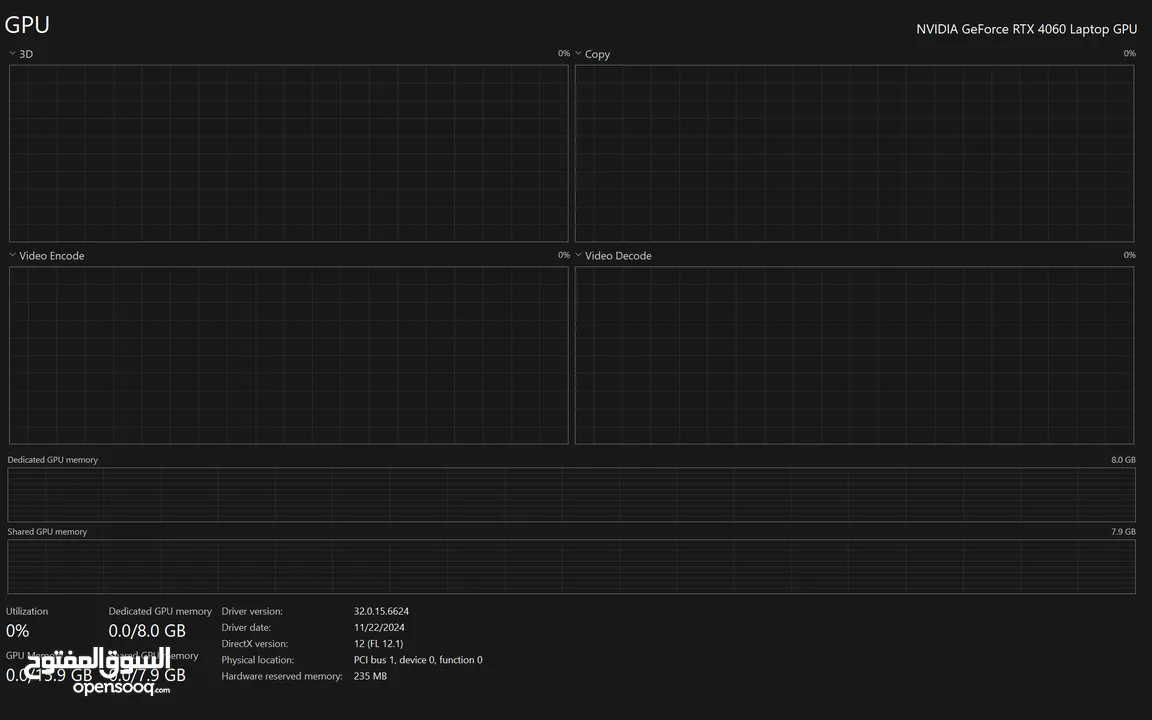Select the GPU heading text

pyautogui.click(x=27, y=24)
